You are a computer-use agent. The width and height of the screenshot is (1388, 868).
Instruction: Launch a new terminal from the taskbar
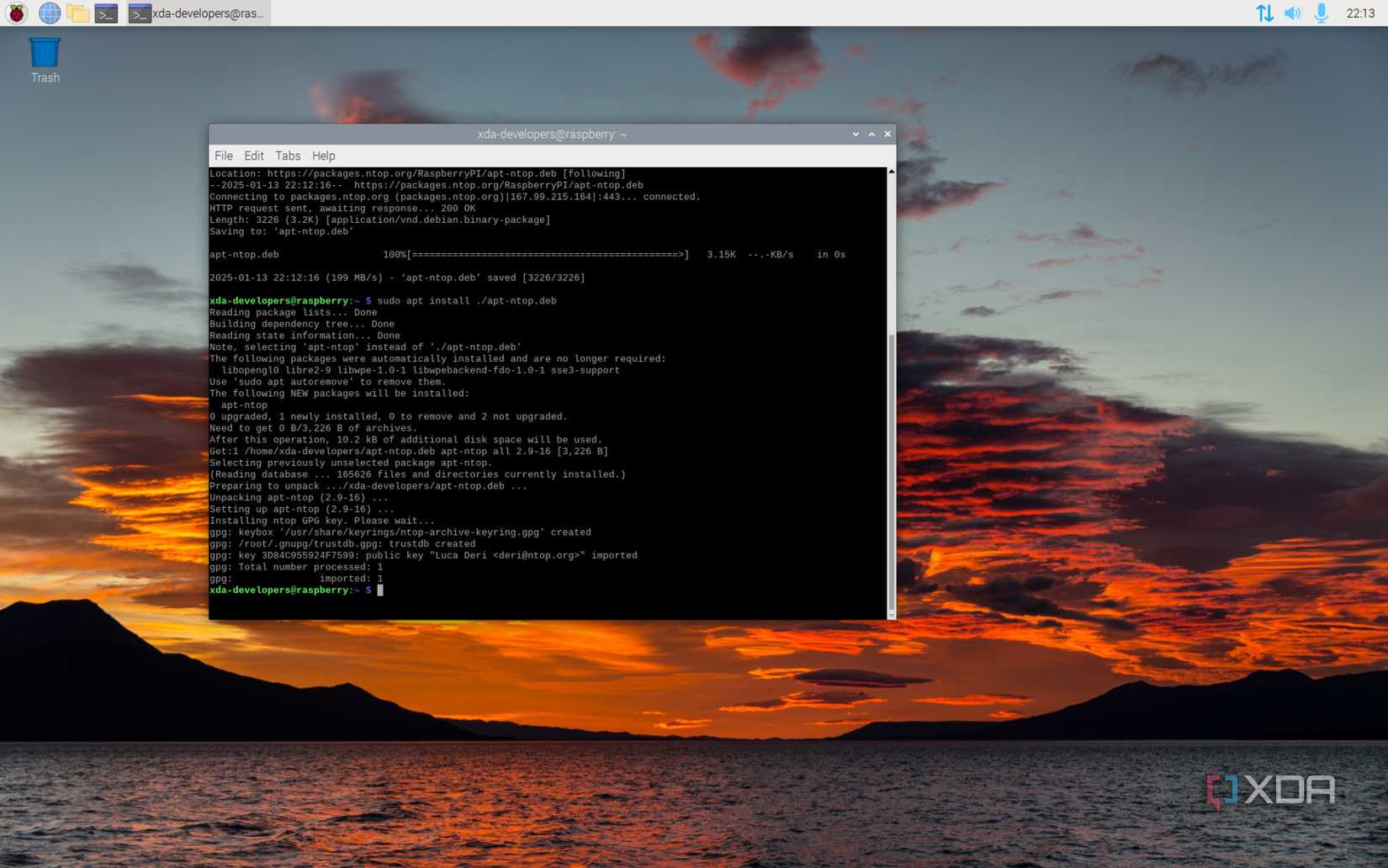point(107,13)
